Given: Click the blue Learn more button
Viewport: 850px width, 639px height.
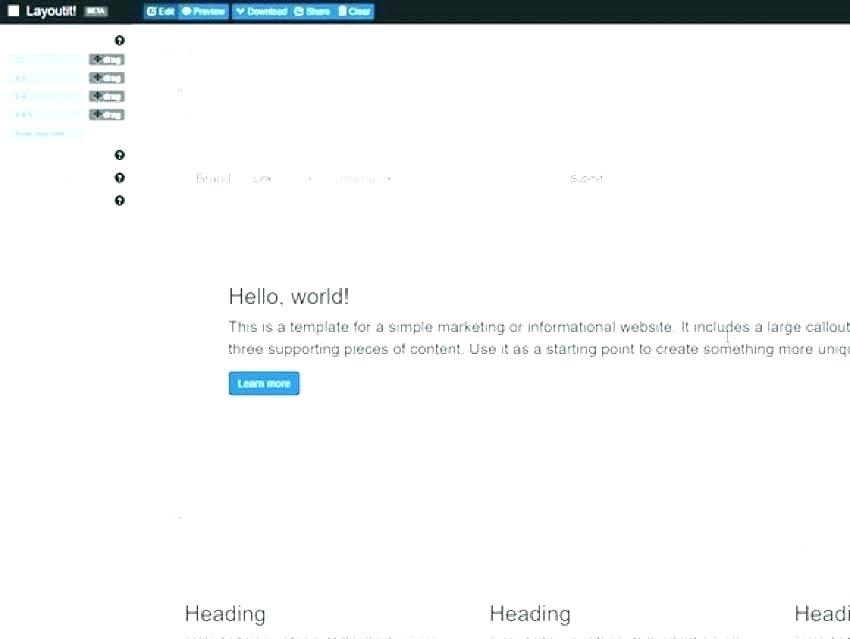Looking at the screenshot, I should click(x=264, y=384).
